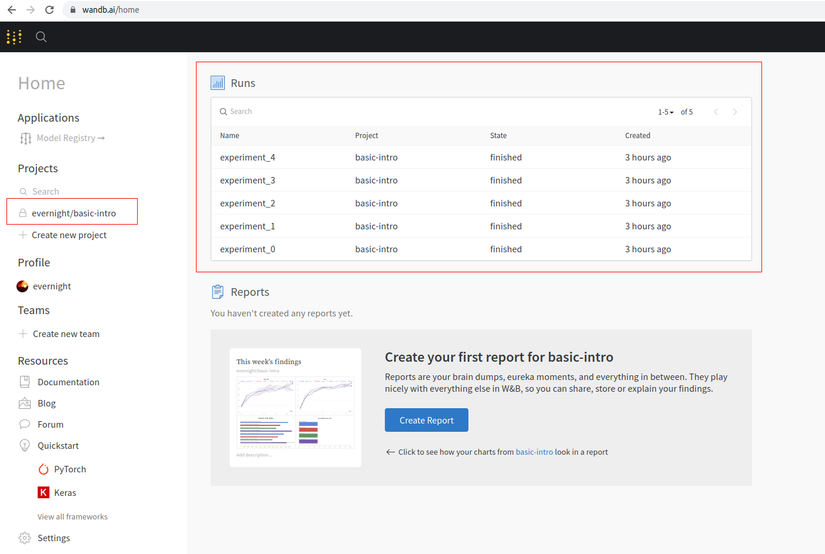825x554 pixels.
Task: Open the Forum resource
Action: coord(51,425)
